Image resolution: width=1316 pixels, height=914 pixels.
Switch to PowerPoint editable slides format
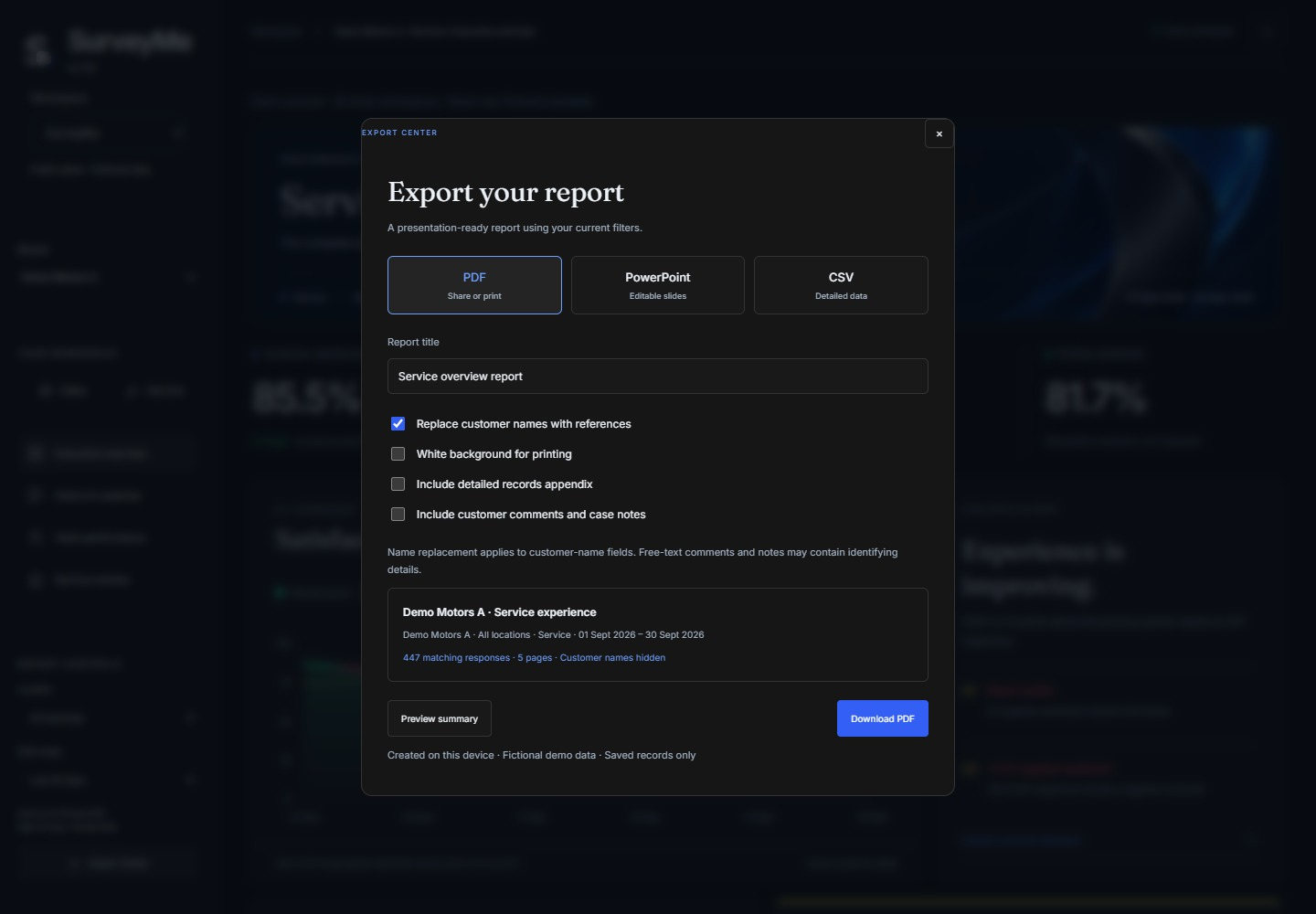click(658, 285)
